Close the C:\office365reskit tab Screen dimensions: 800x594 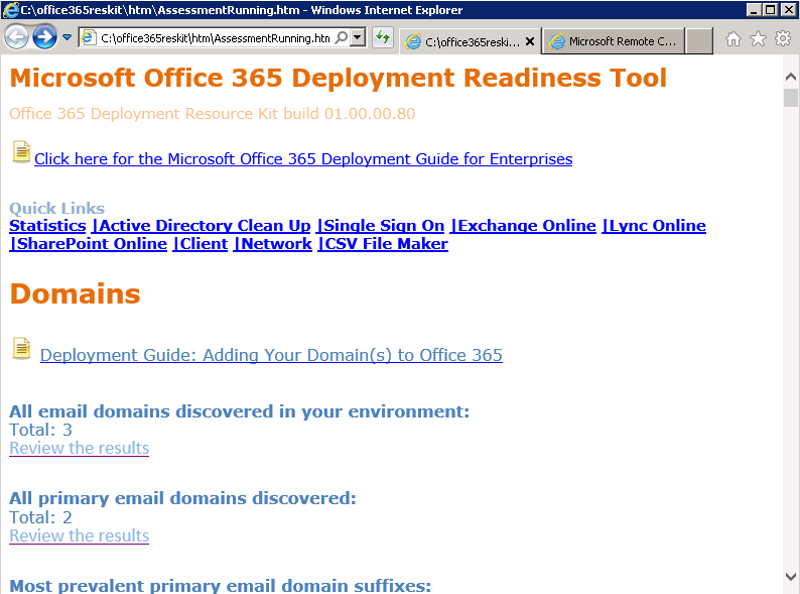pyautogui.click(x=530, y=42)
